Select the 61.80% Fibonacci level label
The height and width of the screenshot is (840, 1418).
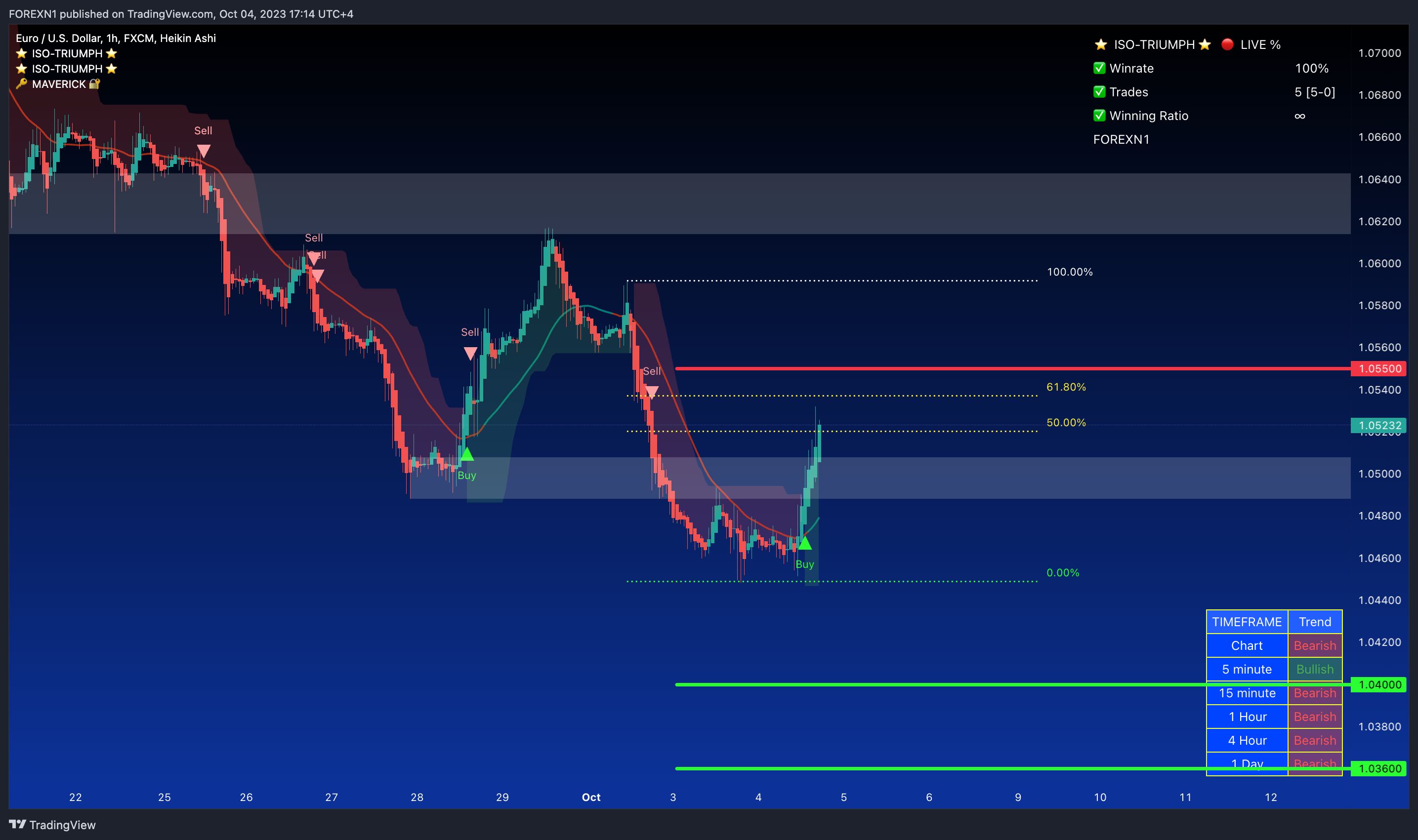[1066, 387]
